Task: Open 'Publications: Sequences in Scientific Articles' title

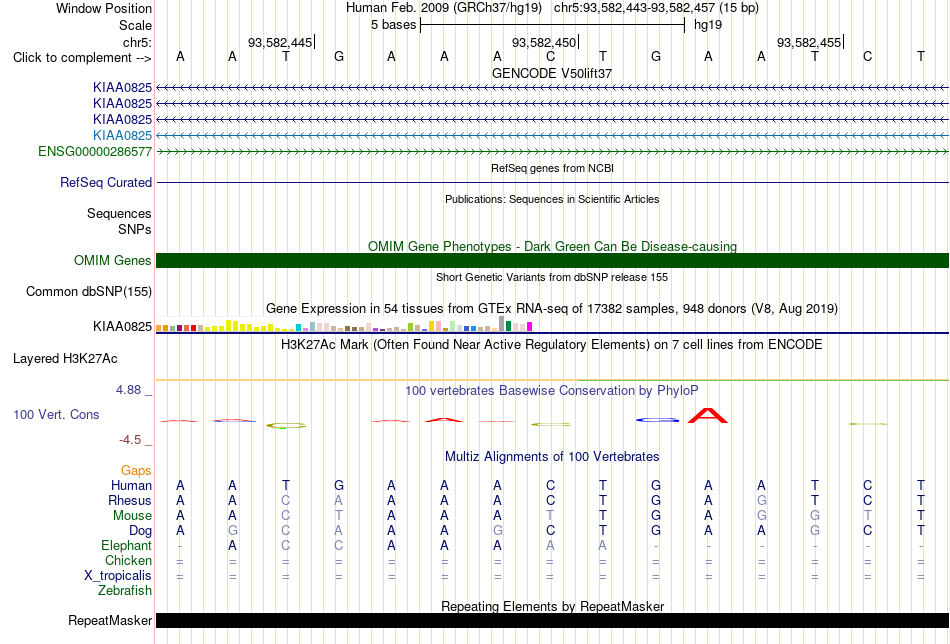Action: [552, 199]
